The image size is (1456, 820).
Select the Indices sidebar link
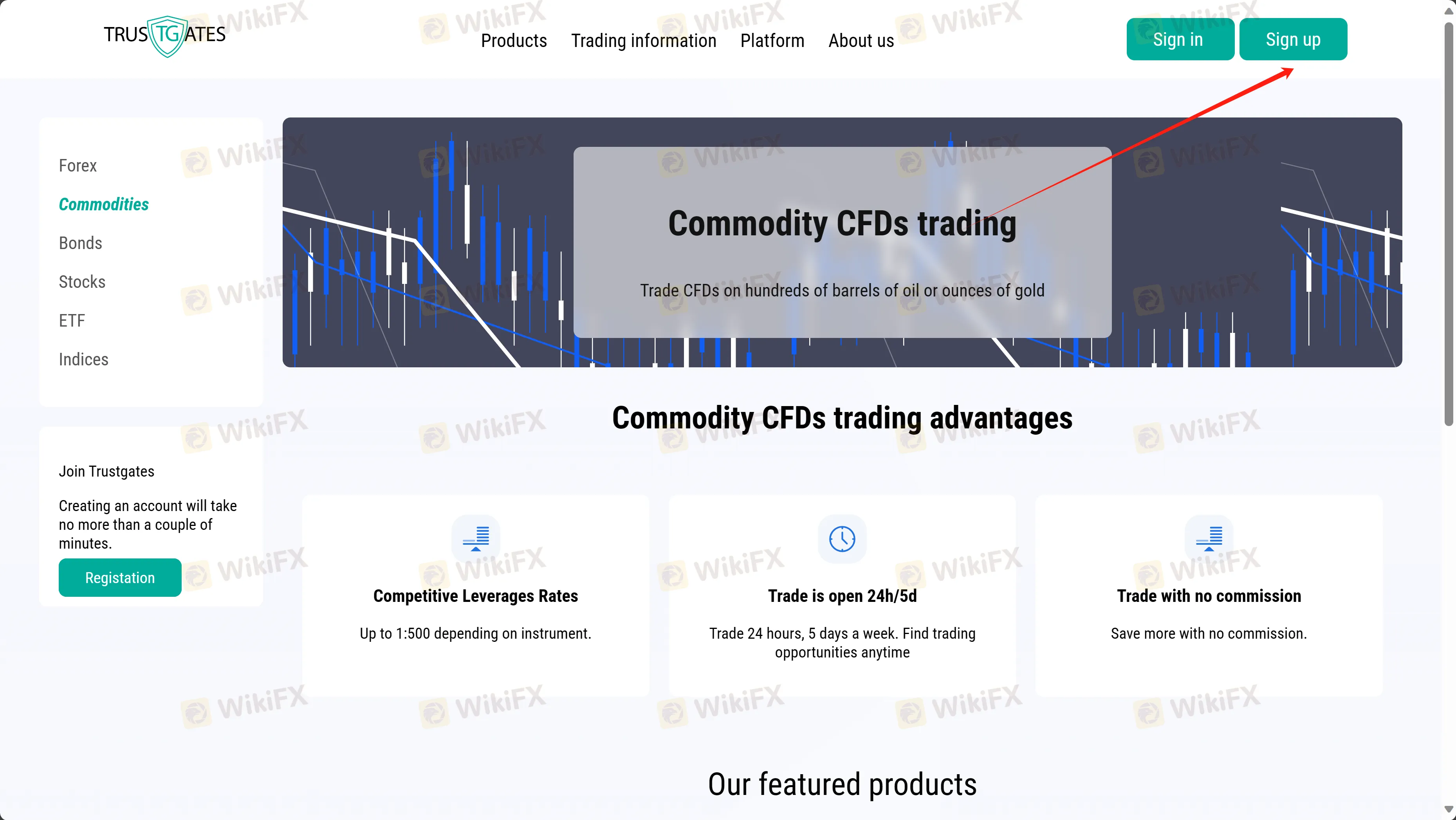84,358
